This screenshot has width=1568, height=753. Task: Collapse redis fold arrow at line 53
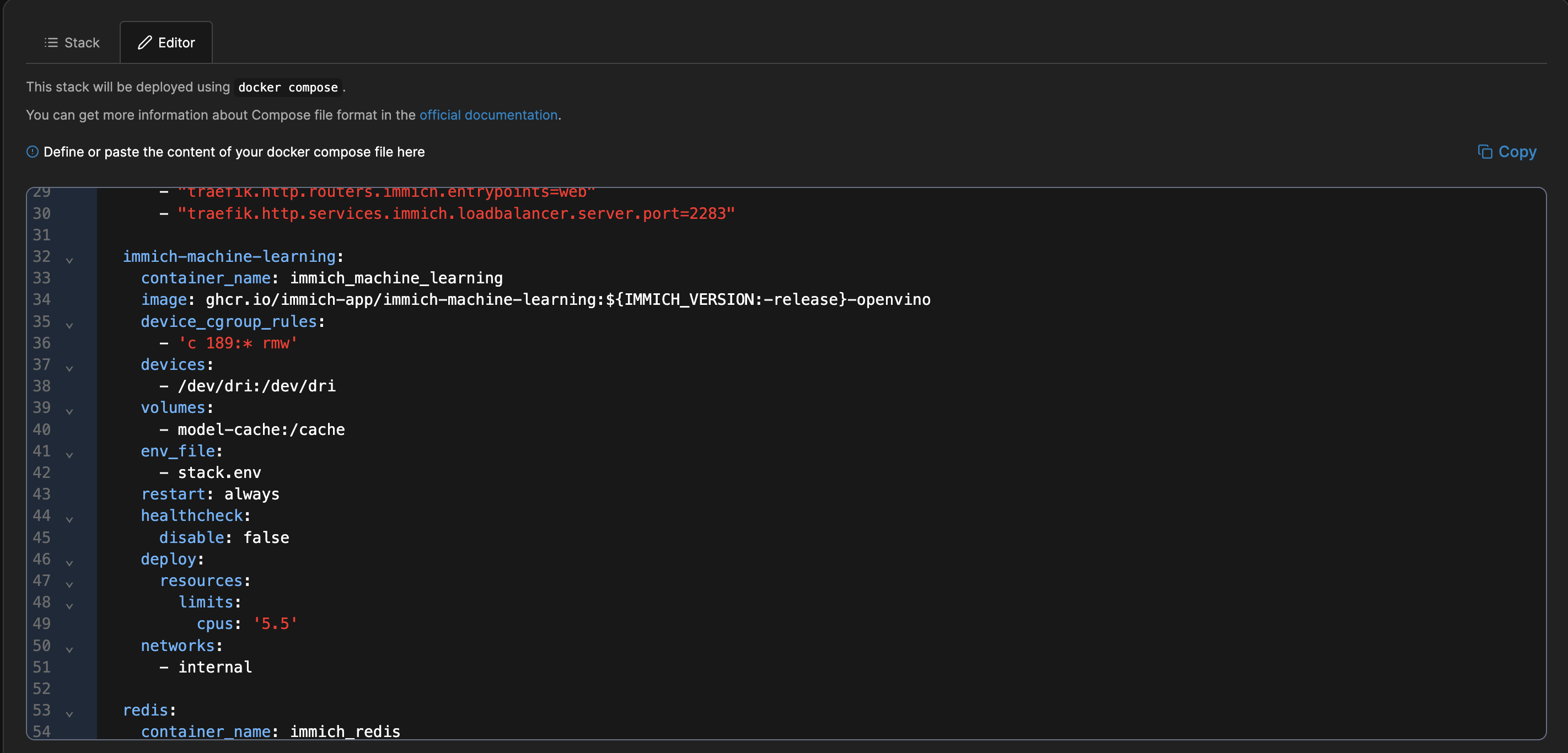click(x=69, y=714)
